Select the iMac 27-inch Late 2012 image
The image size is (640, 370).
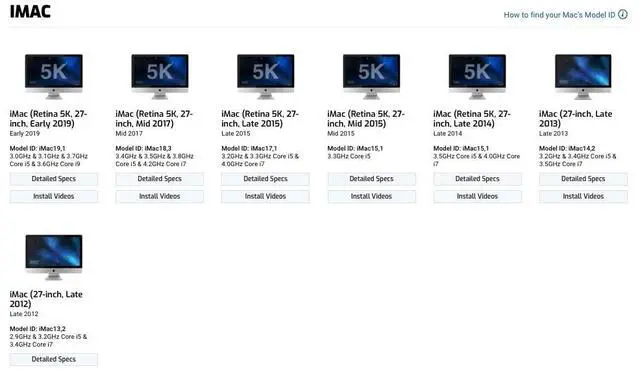[54, 257]
